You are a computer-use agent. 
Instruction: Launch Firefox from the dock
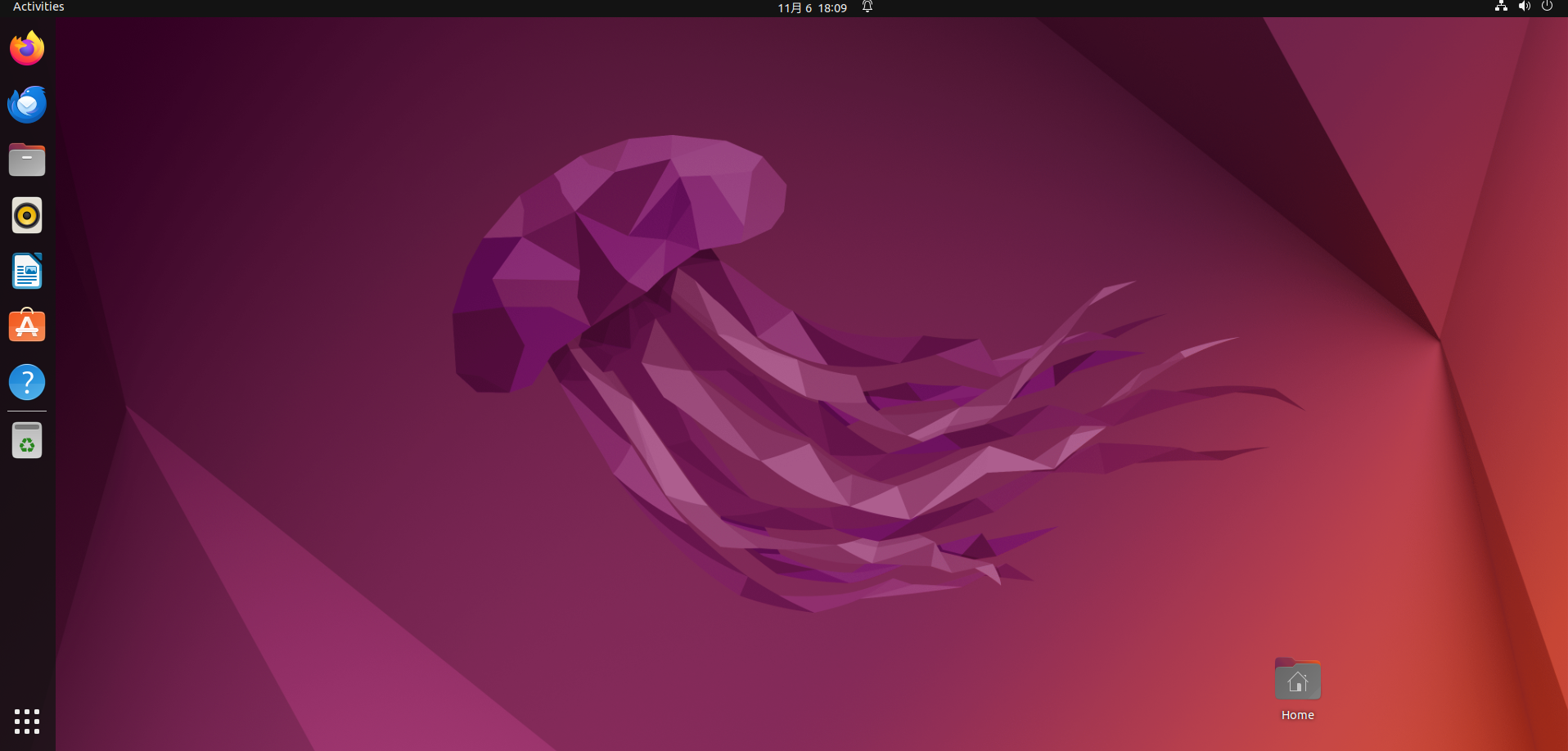click(27, 48)
